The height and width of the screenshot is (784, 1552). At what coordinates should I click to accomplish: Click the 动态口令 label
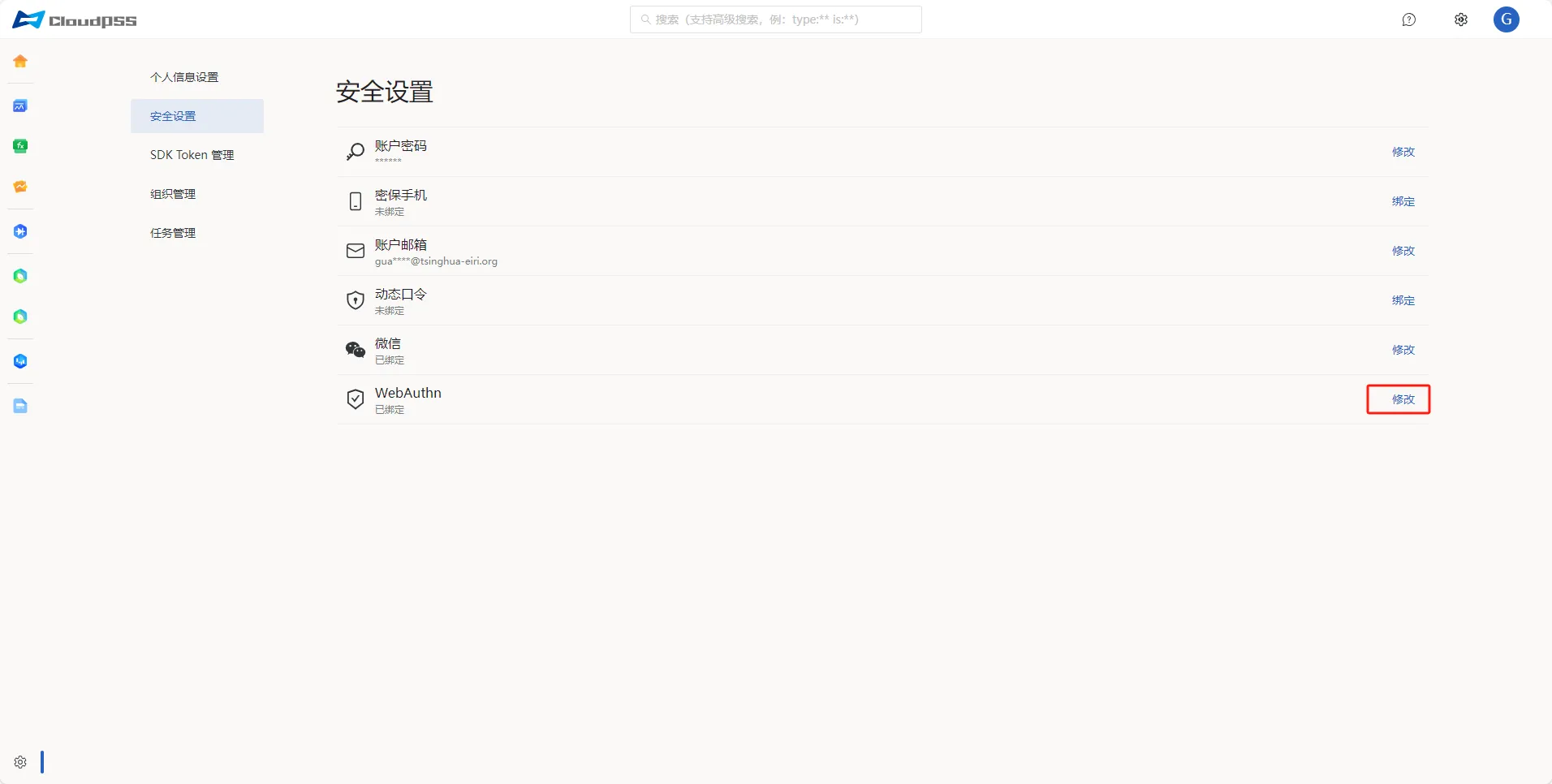pos(401,295)
